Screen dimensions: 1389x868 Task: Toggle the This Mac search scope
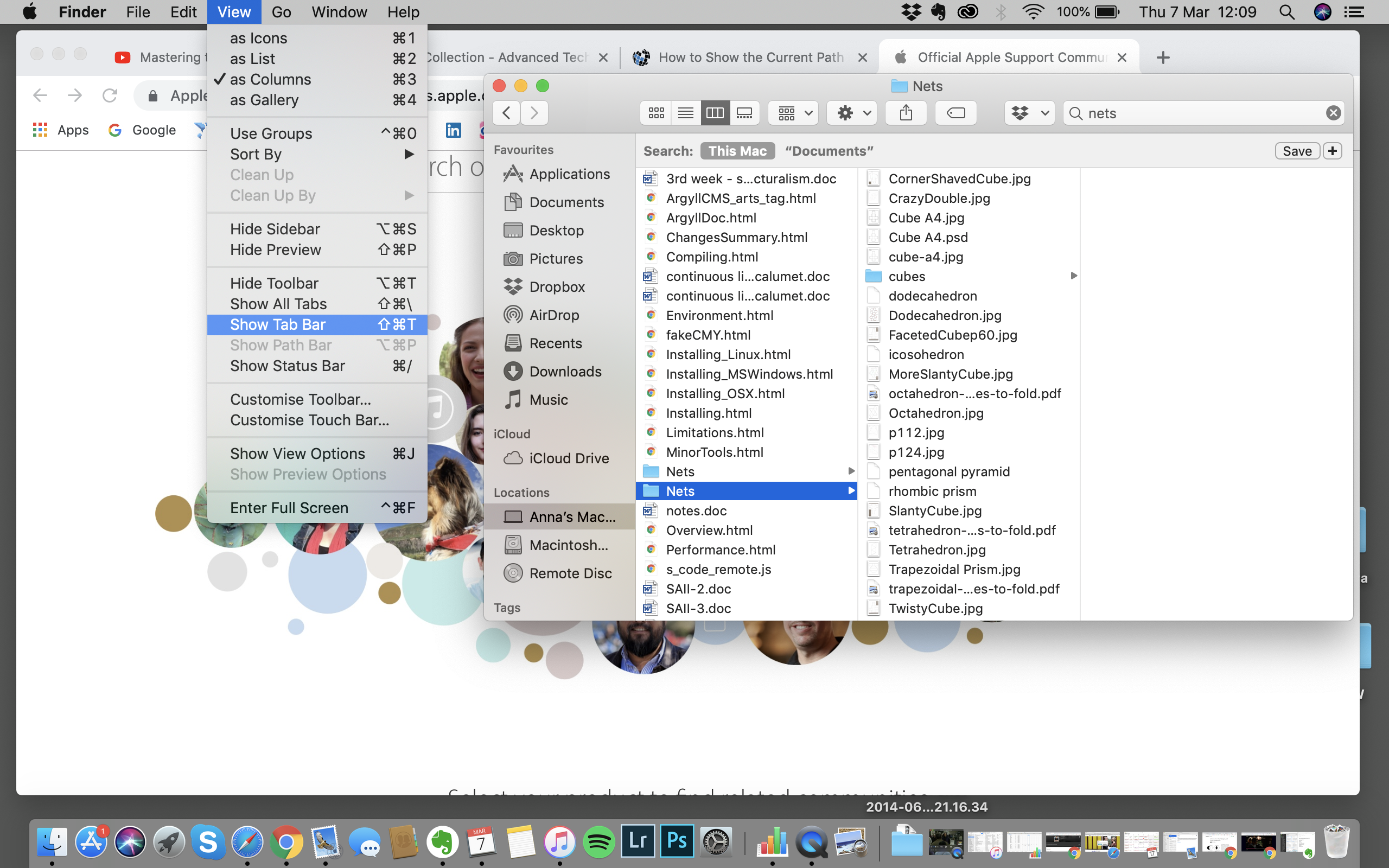click(x=737, y=151)
